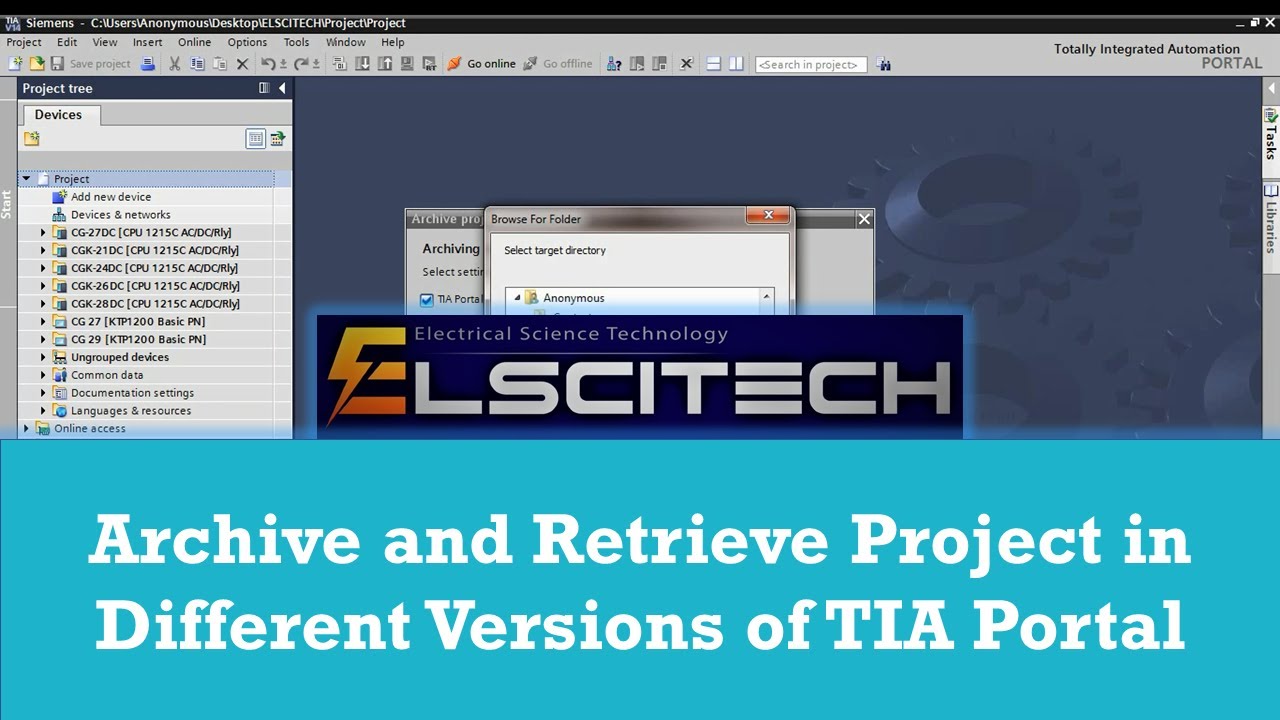Open the View menu

click(x=105, y=42)
